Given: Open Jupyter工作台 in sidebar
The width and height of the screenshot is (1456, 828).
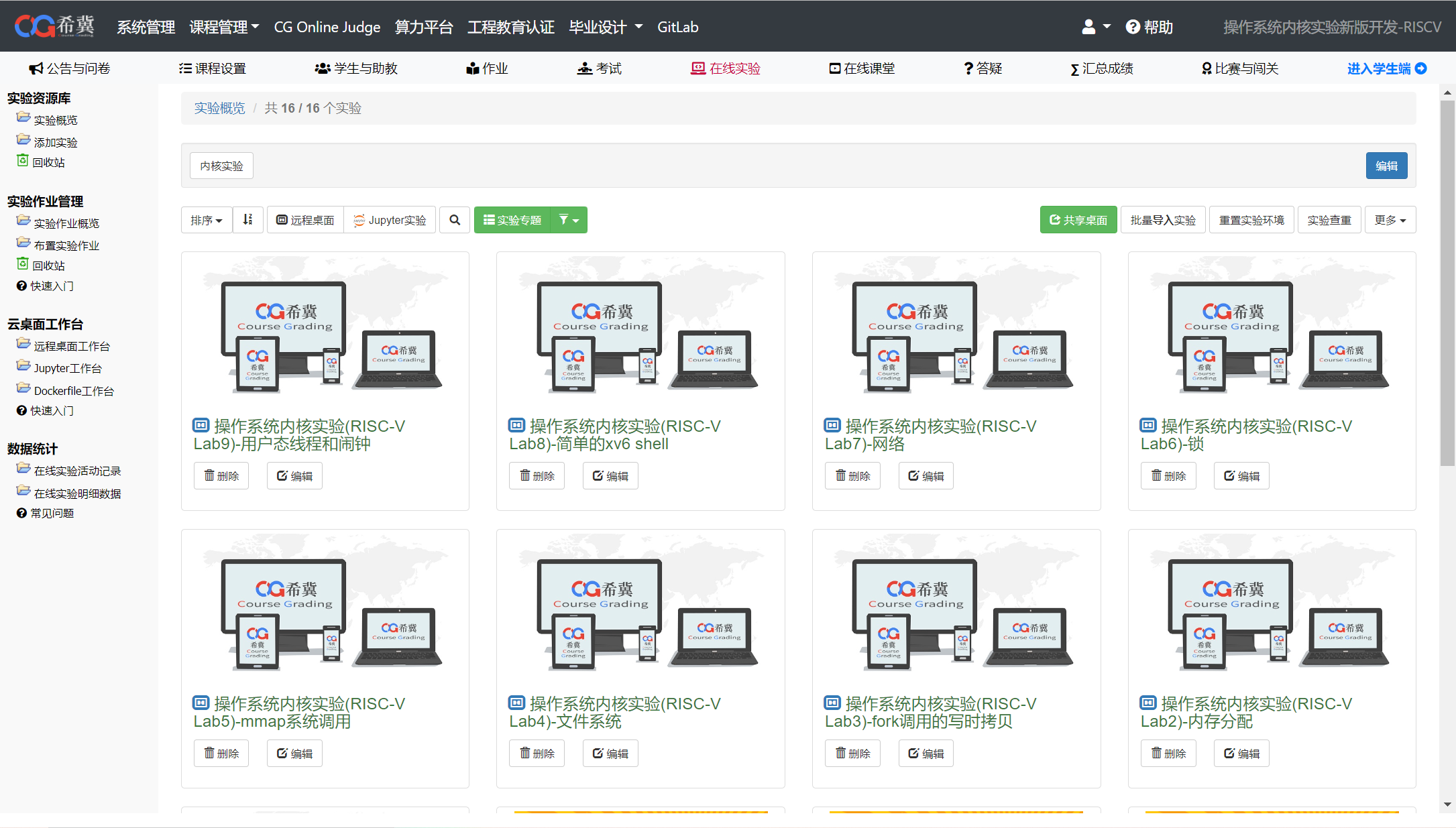Looking at the screenshot, I should (68, 368).
